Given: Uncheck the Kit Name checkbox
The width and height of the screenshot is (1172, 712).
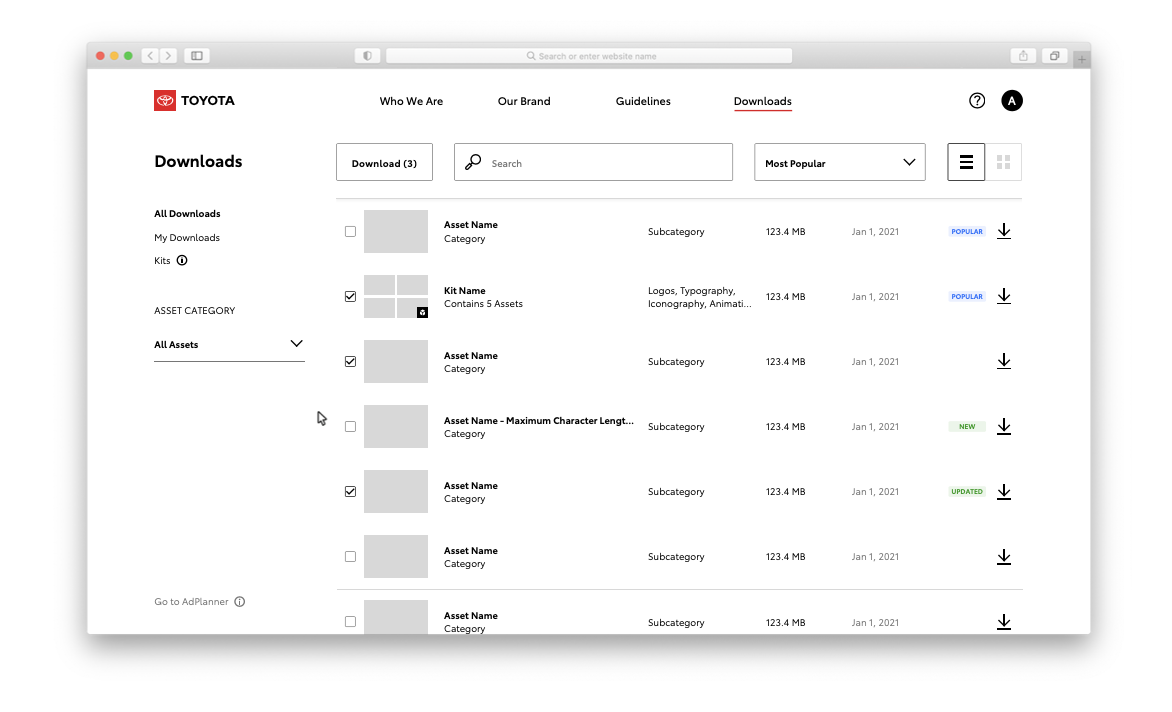Looking at the screenshot, I should pyautogui.click(x=350, y=297).
